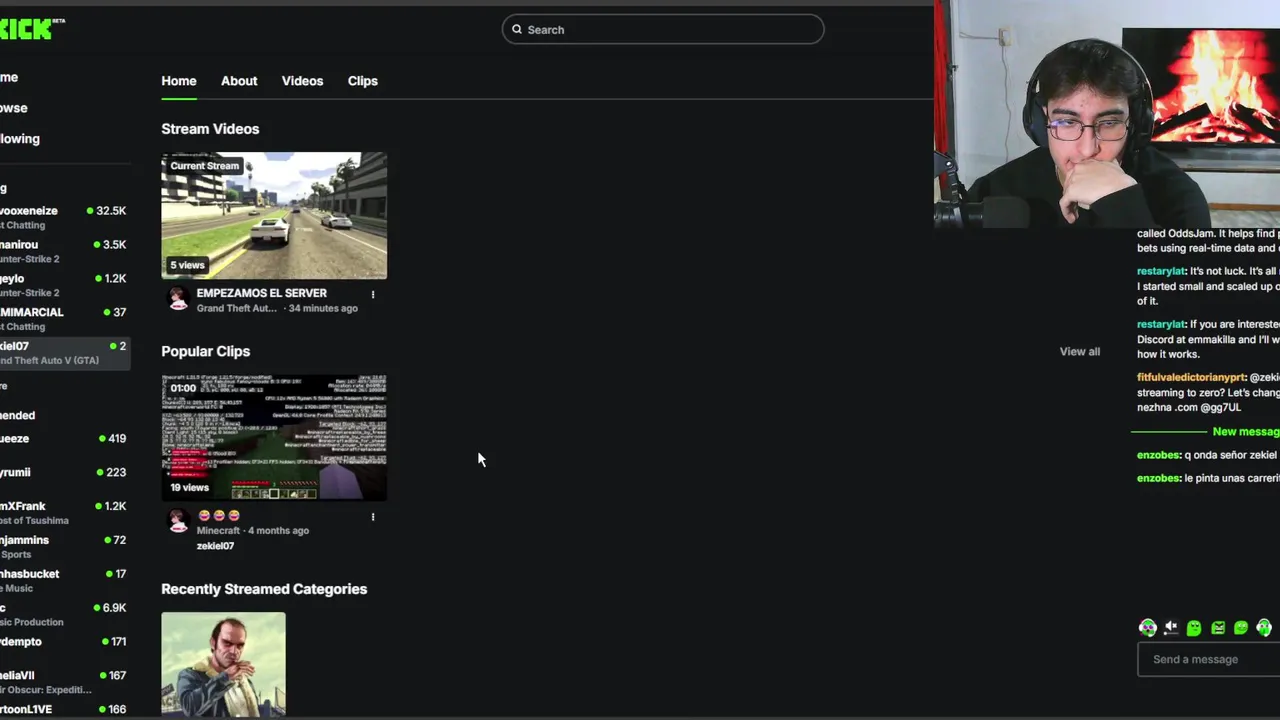Click View all for Popular Clips
Screen dimensions: 1280x720
pos(1079,352)
